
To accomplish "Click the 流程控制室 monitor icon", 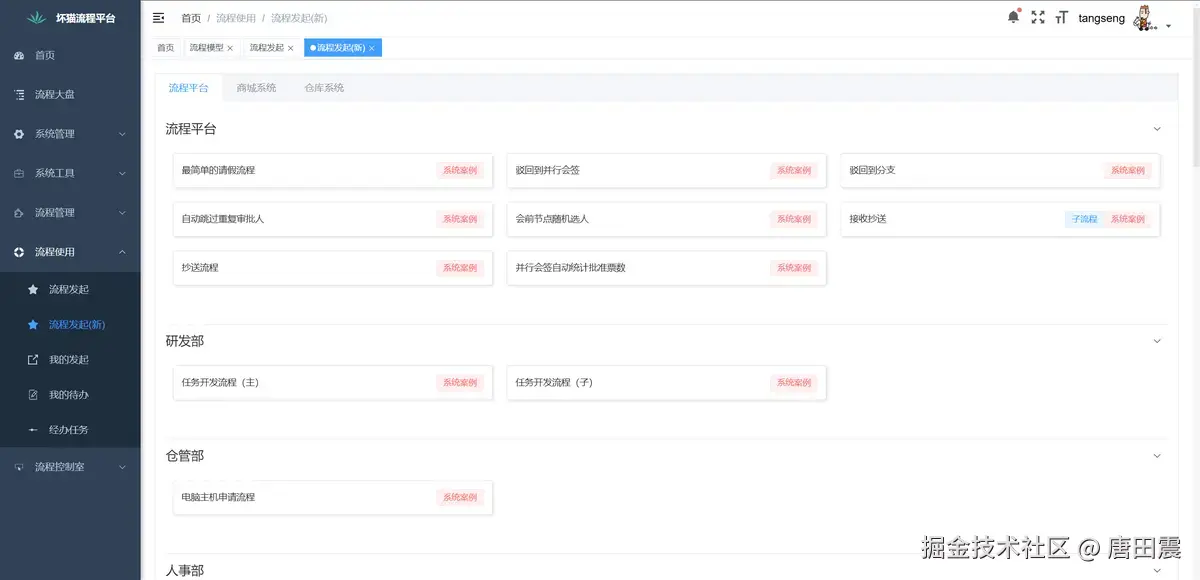I will click(19, 466).
